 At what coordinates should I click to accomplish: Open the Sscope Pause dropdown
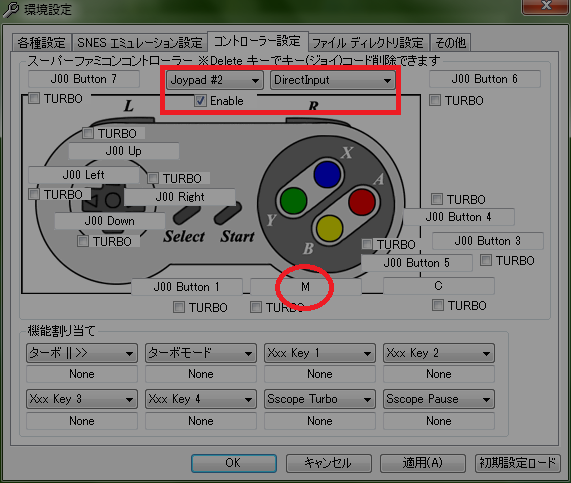pyautogui.click(x=439, y=399)
